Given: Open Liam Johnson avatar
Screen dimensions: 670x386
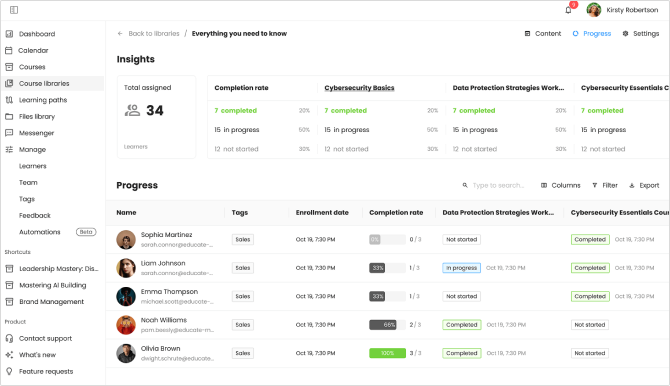Looking at the screenshot, I should coord(126,268).
